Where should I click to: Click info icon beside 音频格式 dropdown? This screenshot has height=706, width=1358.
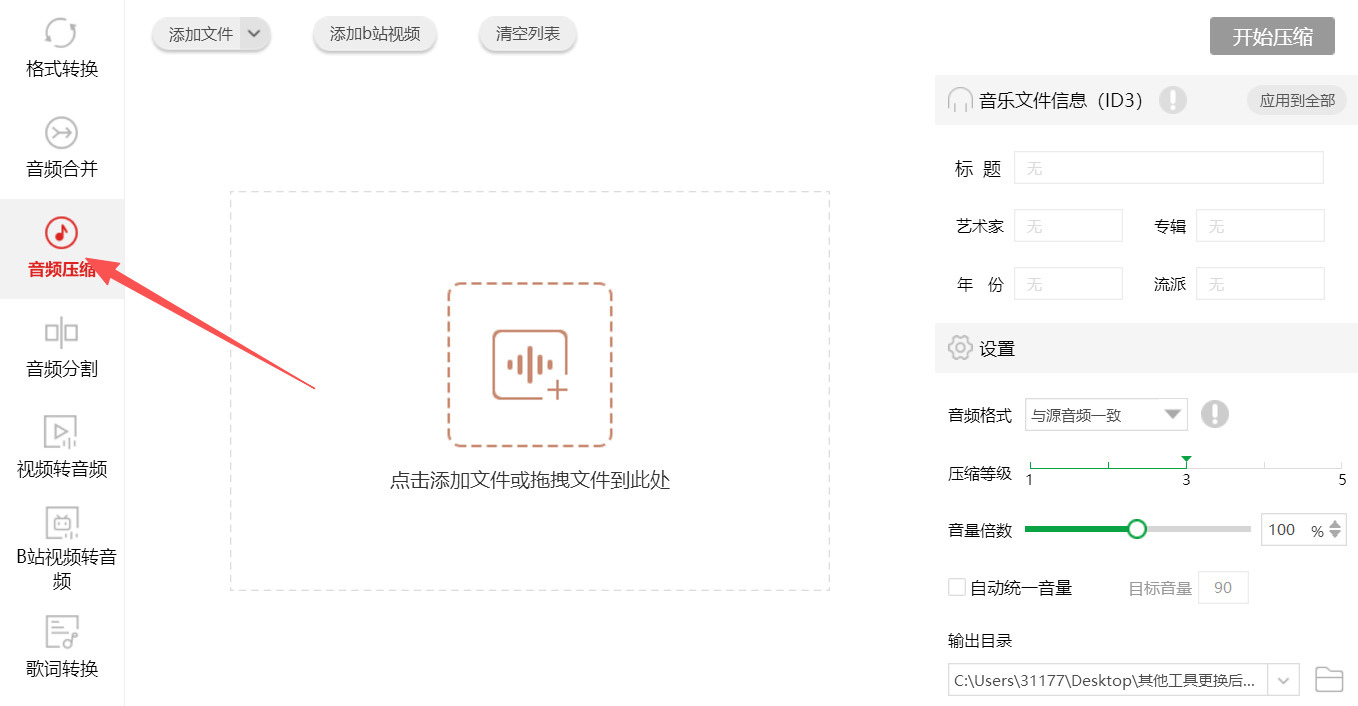click(x=1214, y=414)
